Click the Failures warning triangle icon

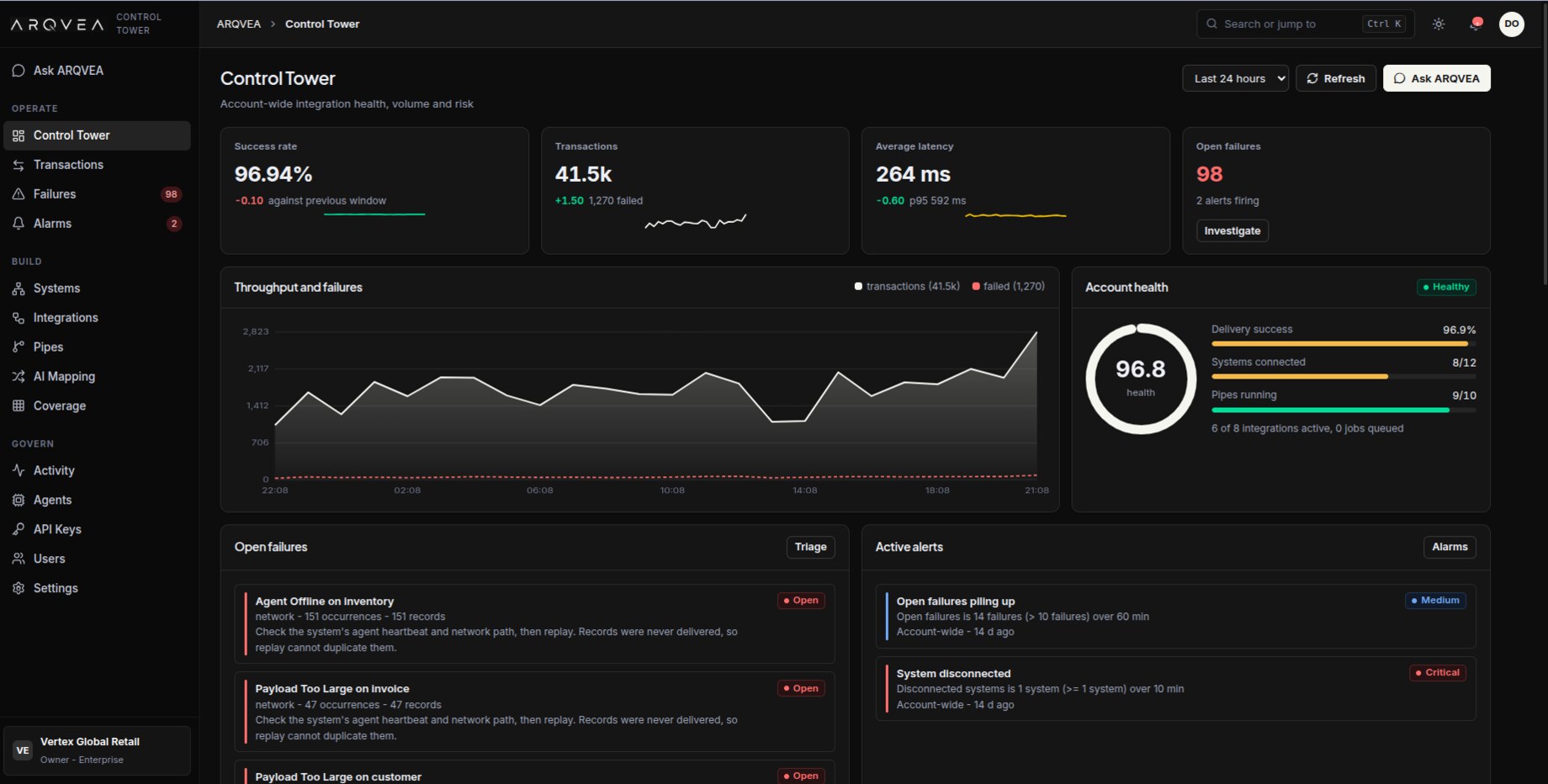click(19, 194)
